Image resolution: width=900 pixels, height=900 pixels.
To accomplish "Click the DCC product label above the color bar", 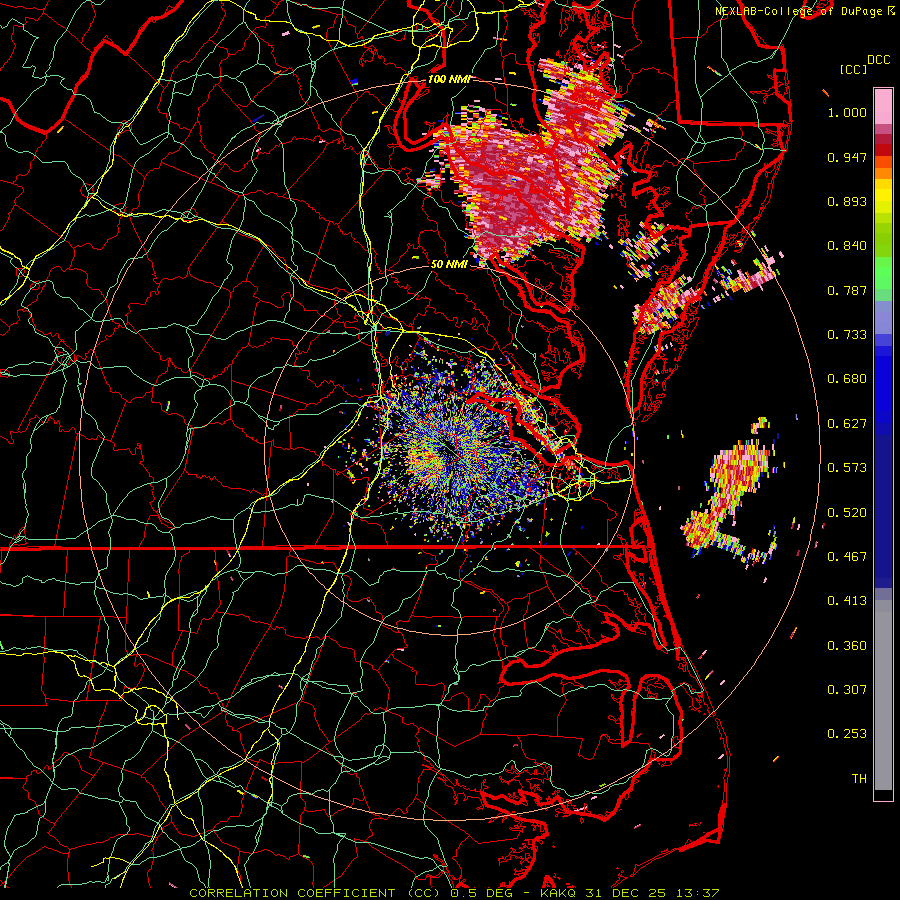I will click(878, 60).
